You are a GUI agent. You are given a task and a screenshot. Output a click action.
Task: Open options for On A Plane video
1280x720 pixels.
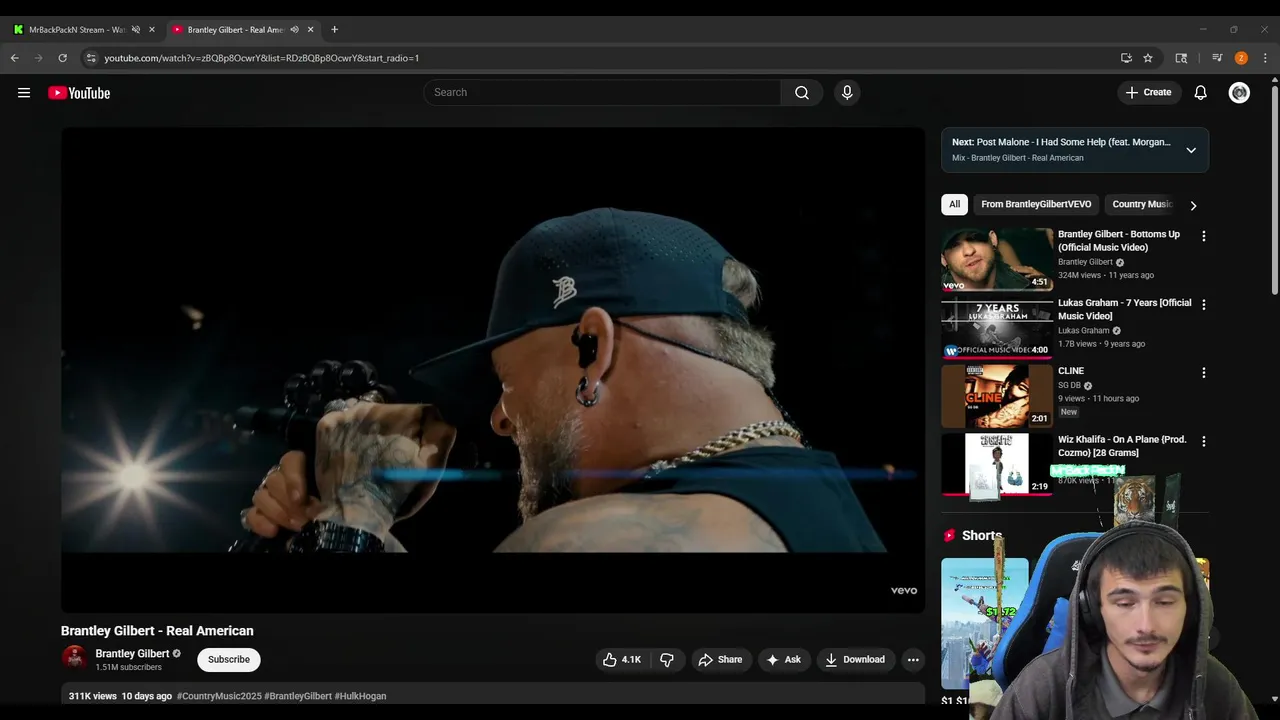pyautogui.click(x=1203, y=441)
